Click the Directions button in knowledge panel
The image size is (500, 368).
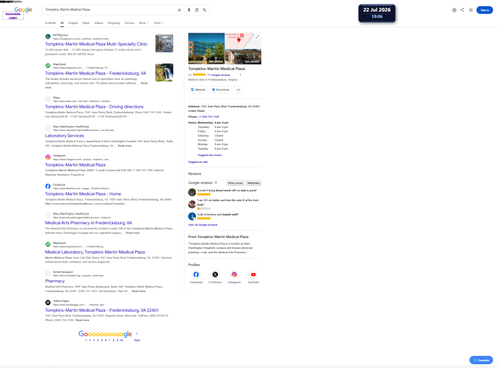coord(220,90)
